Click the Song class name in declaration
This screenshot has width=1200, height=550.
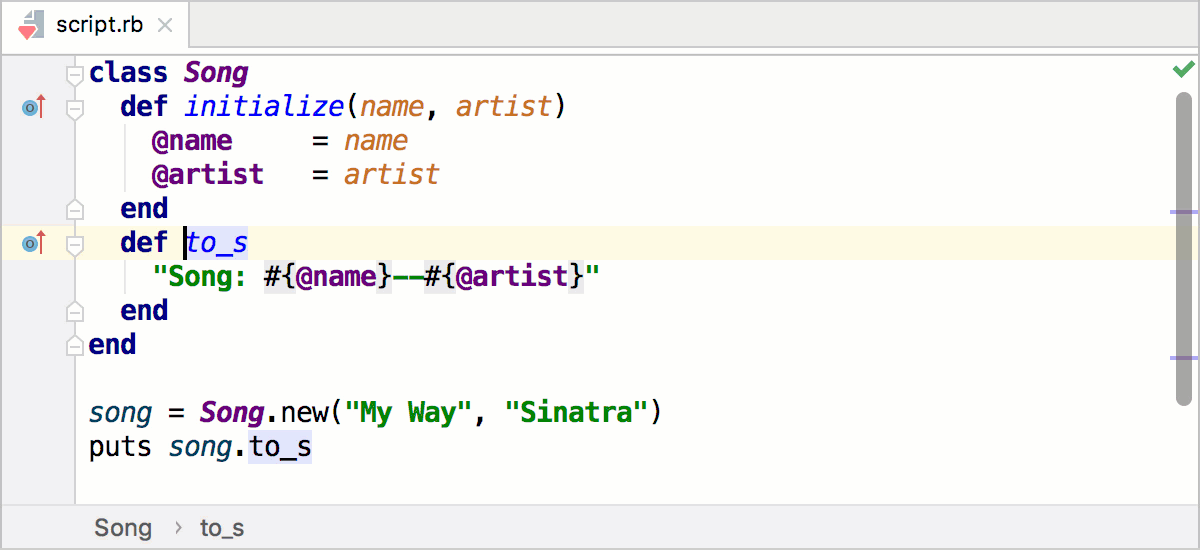[x=216, y=73]
